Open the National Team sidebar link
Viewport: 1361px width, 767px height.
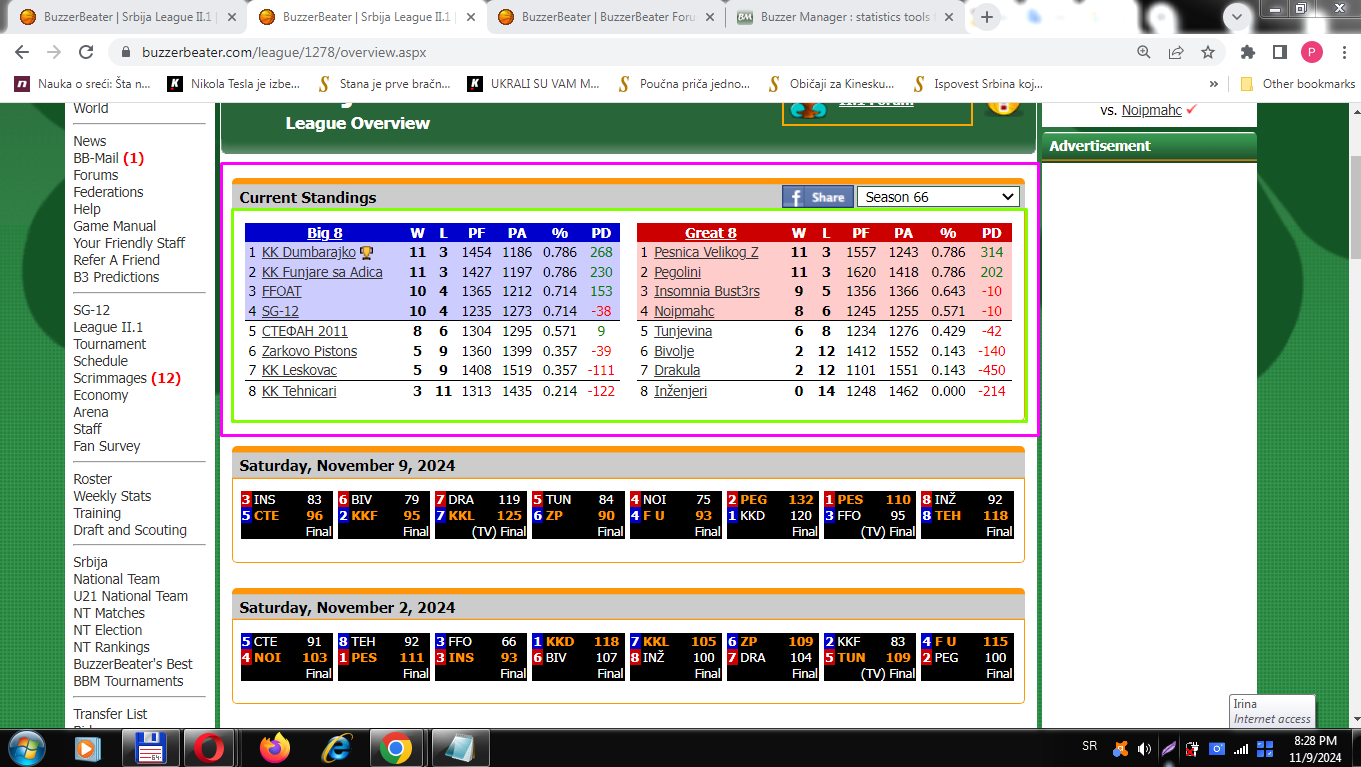click(x=116, y=579)
